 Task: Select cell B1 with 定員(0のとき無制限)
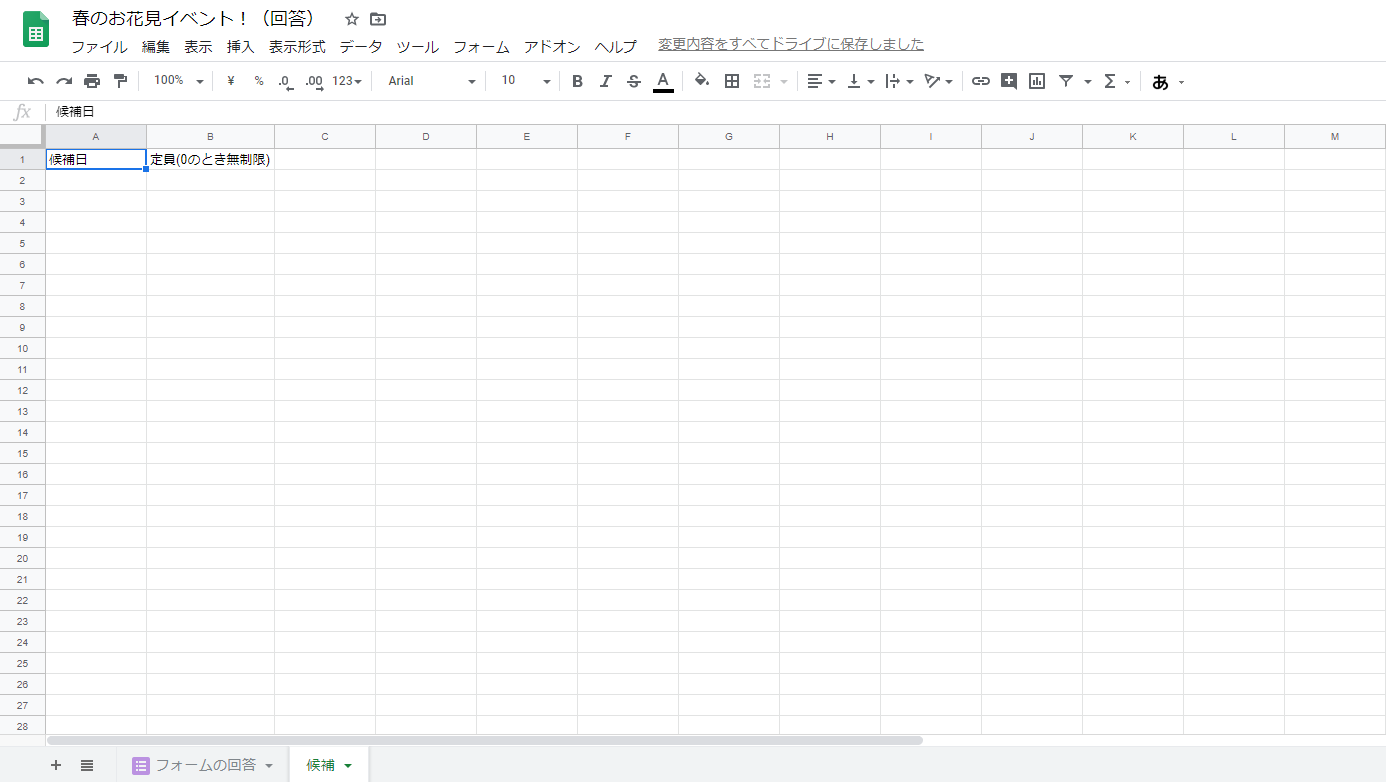(210, 159)
